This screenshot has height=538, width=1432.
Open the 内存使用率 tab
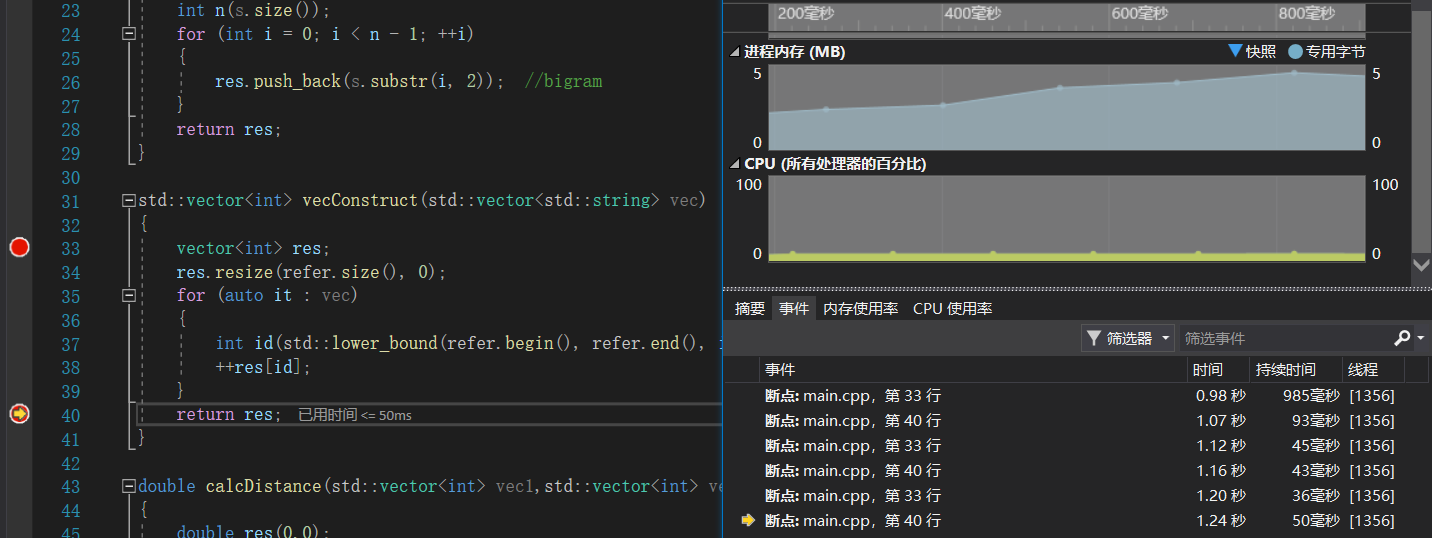click(x=860, y=309)
